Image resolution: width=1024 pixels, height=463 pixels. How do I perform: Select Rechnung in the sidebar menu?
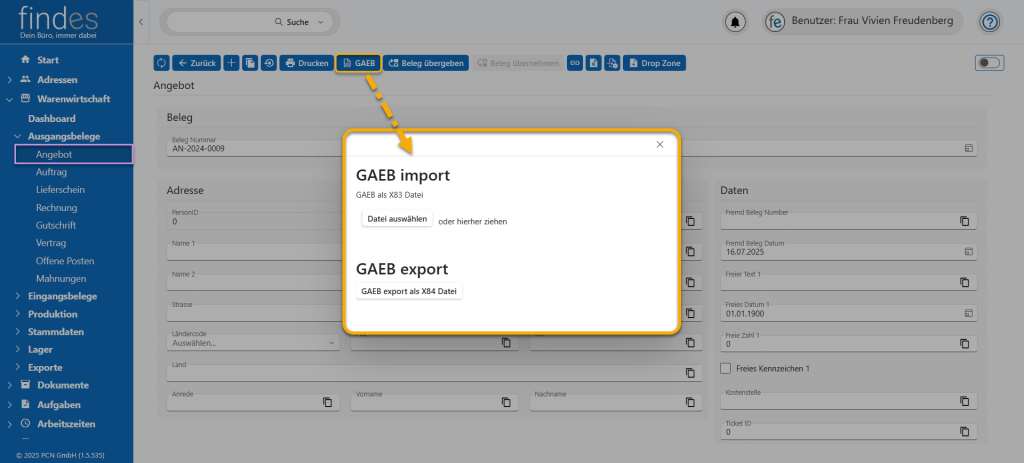click(x=56, y=207)
